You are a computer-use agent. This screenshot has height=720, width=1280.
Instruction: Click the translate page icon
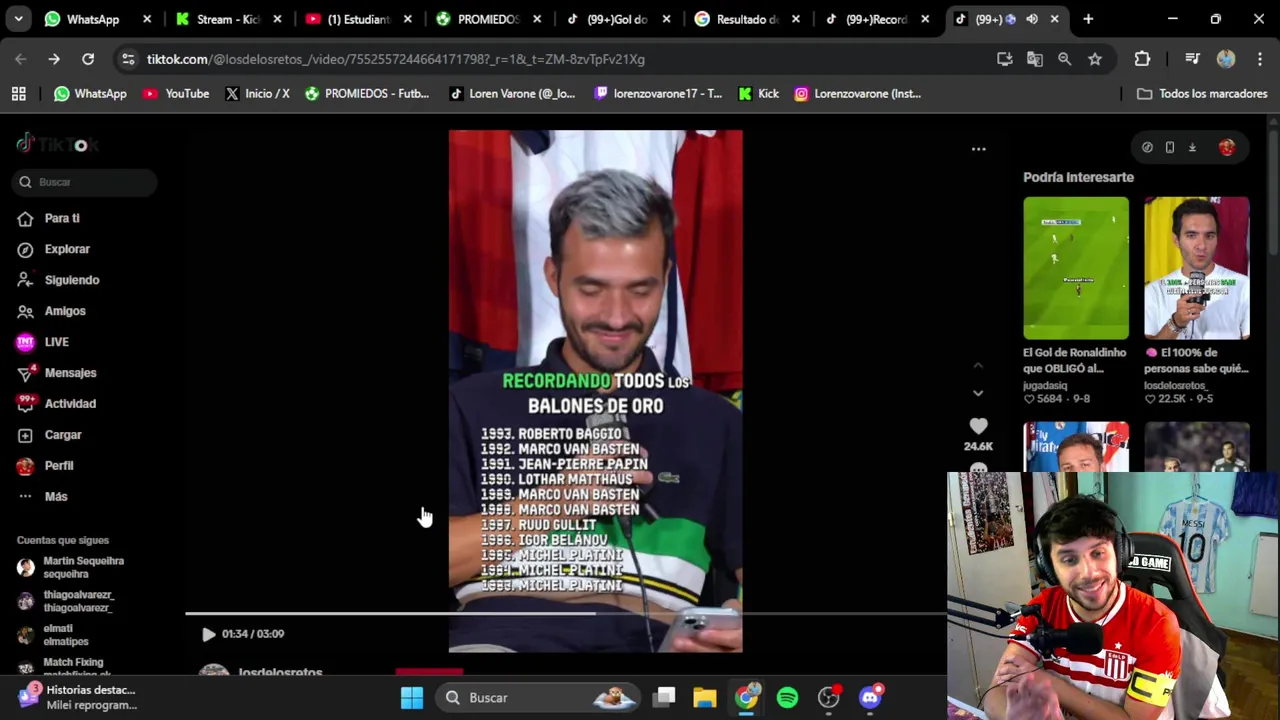1035,59
